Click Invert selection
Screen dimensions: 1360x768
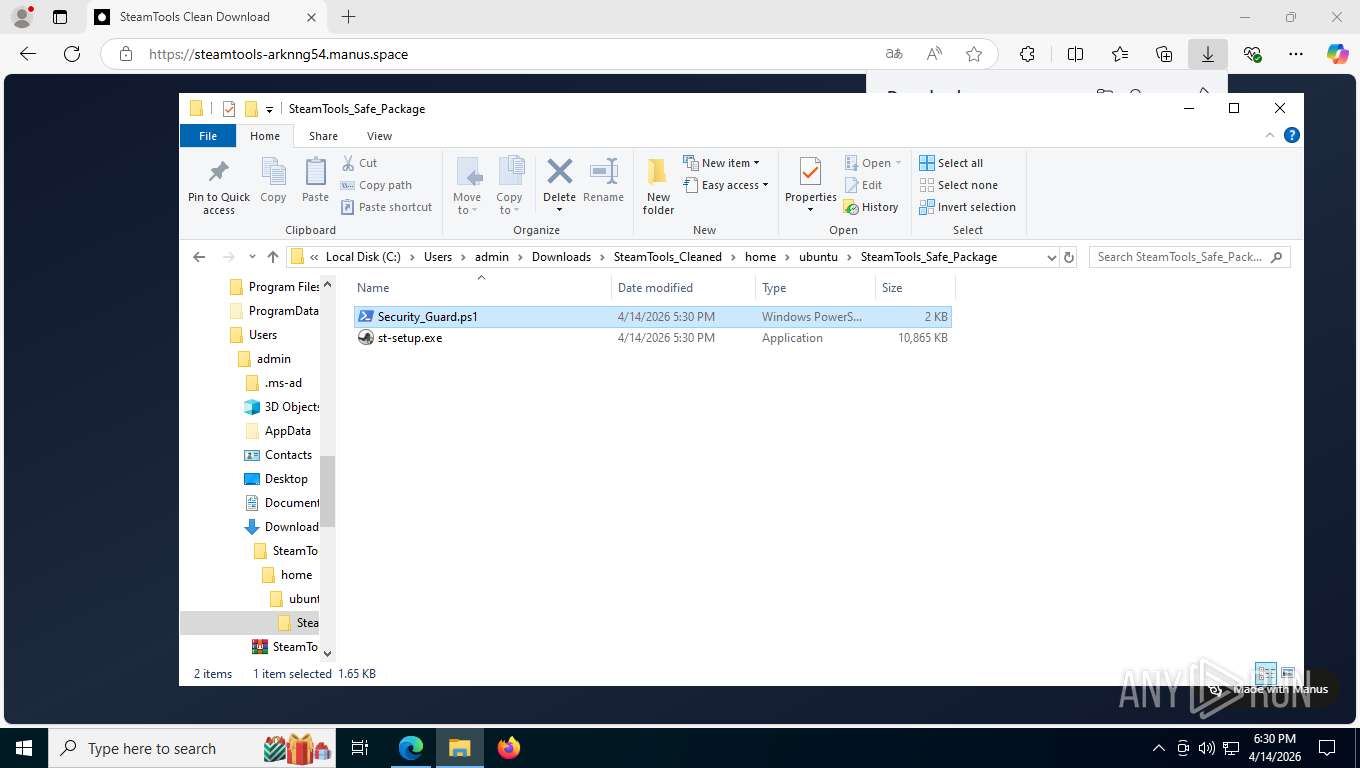967,207
